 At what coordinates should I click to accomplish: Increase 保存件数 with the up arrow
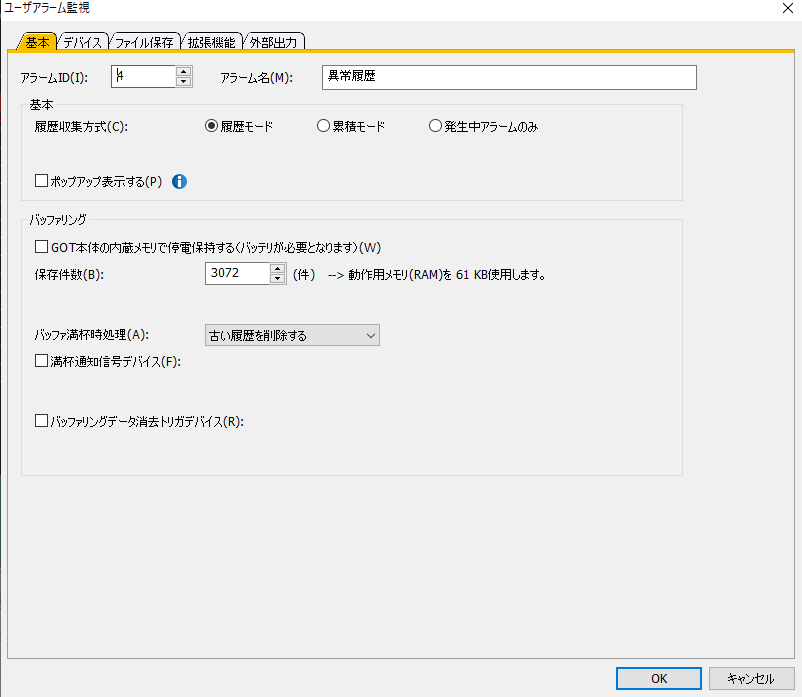click(277, 268)
